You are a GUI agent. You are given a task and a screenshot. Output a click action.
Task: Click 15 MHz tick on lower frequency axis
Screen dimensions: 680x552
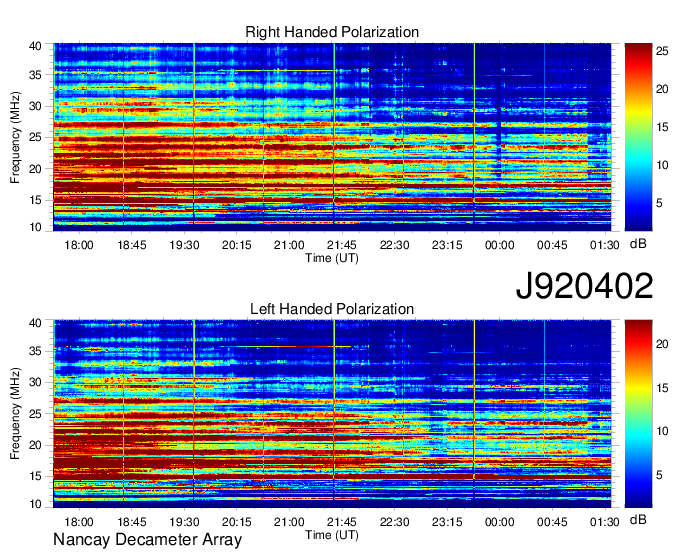tap(35, 477)
